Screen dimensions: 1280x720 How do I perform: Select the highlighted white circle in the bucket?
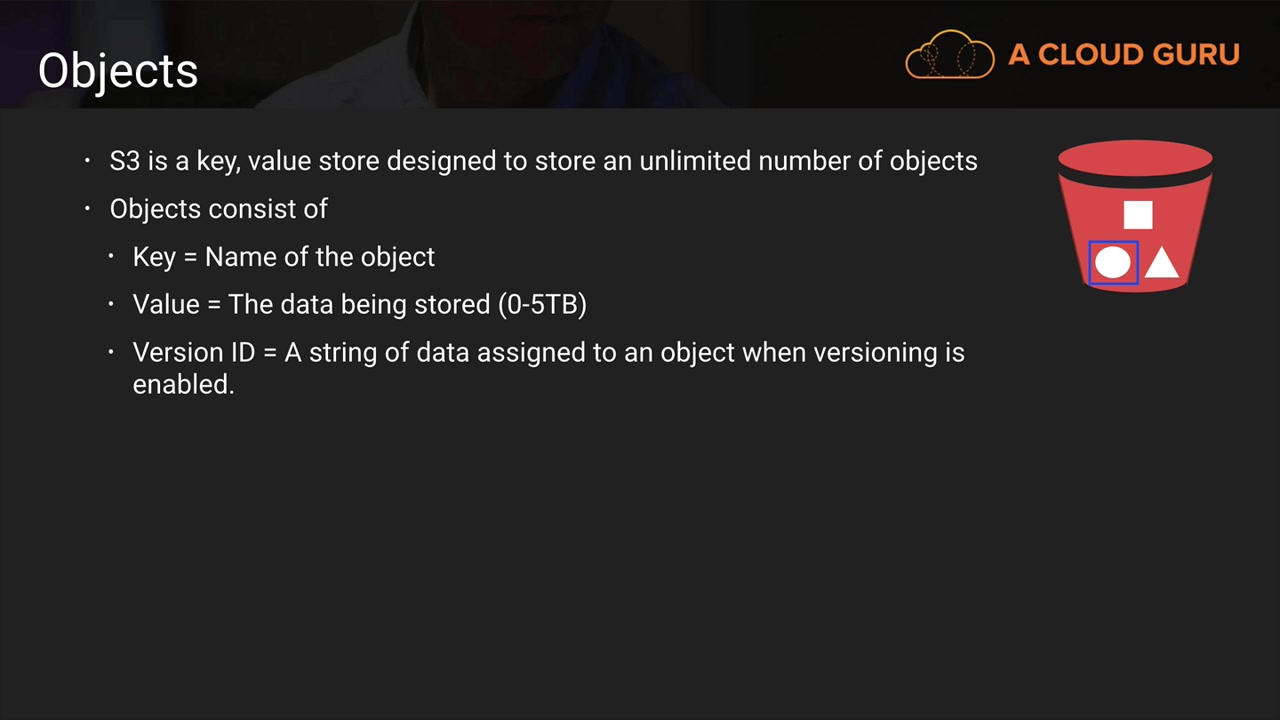(x=1113, y=263)
